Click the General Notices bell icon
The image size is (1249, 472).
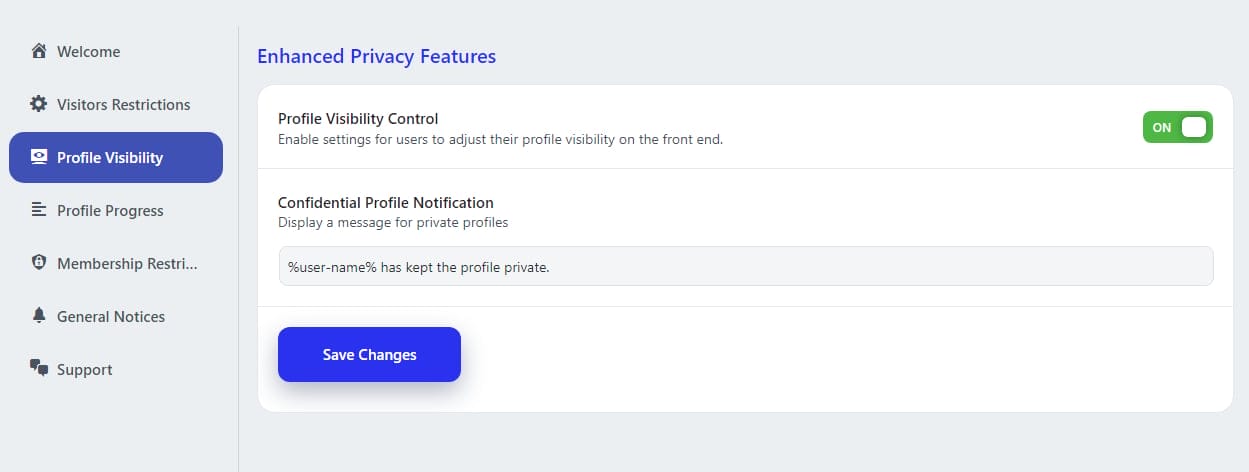[x=39, y=316]
